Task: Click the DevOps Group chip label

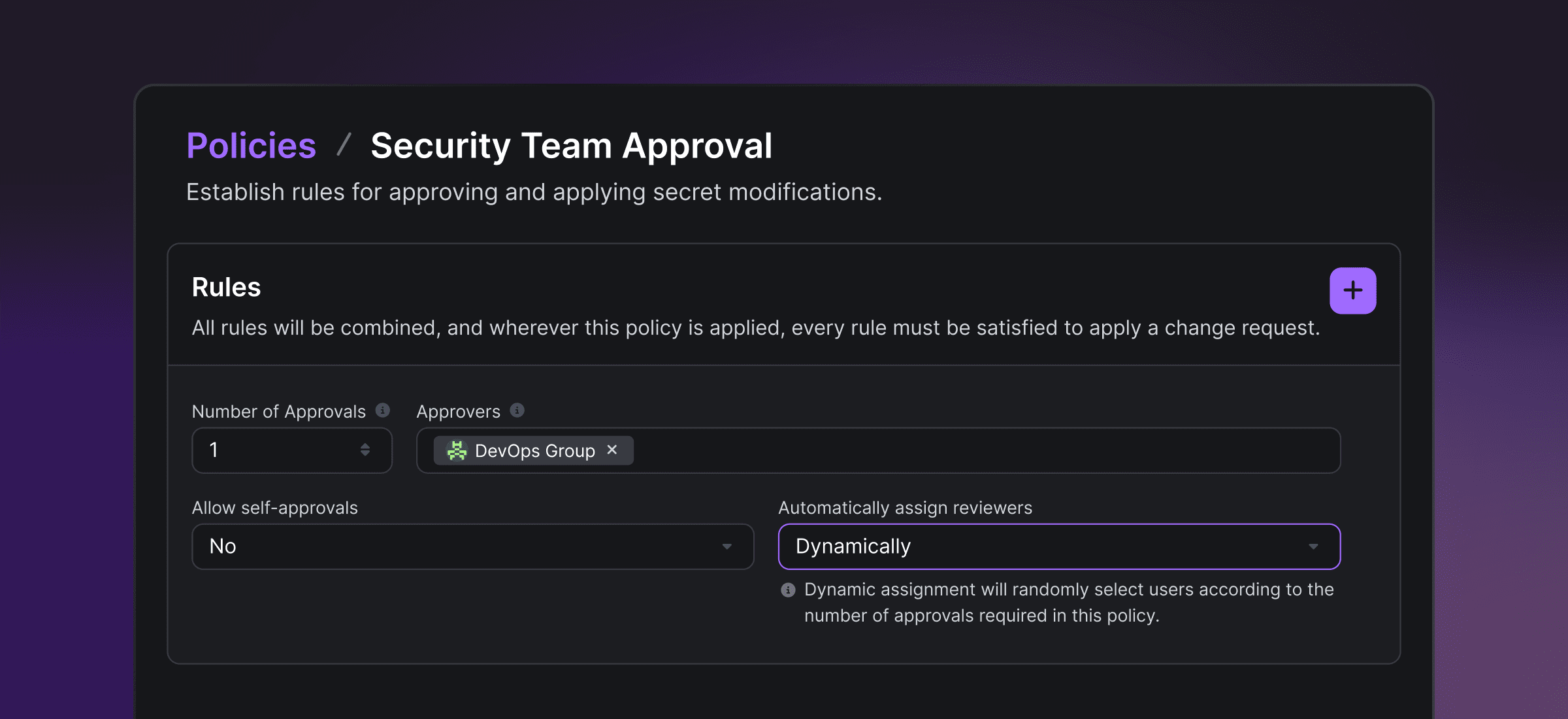Action: click(534, 451)
